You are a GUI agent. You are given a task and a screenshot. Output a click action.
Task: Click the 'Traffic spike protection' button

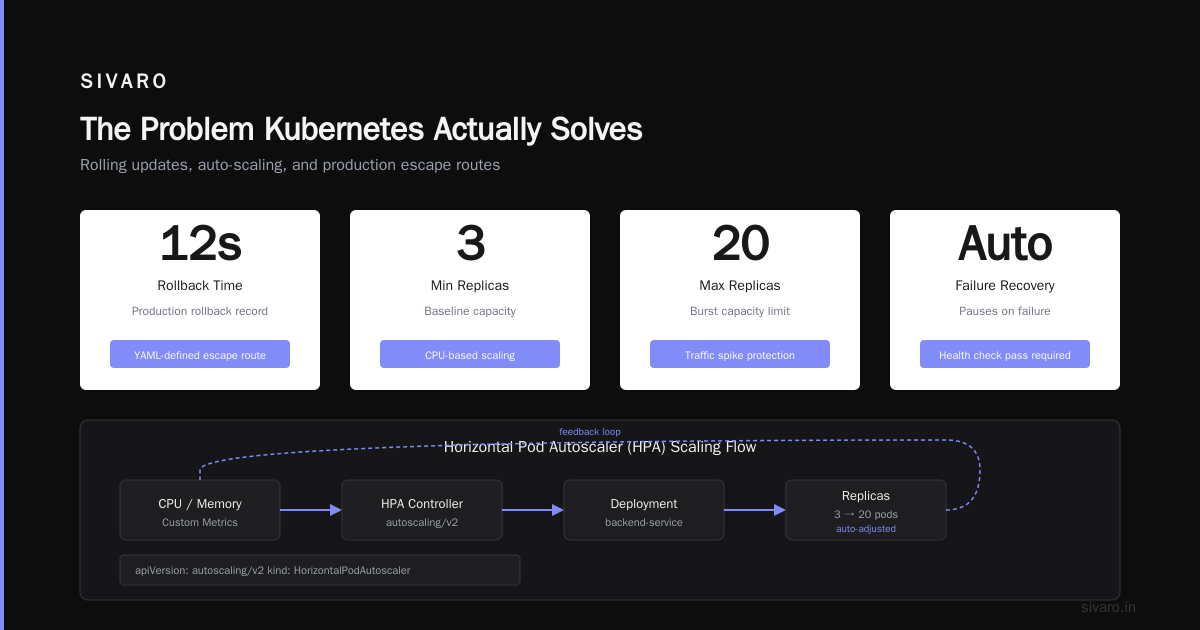(x=740, y=354)
